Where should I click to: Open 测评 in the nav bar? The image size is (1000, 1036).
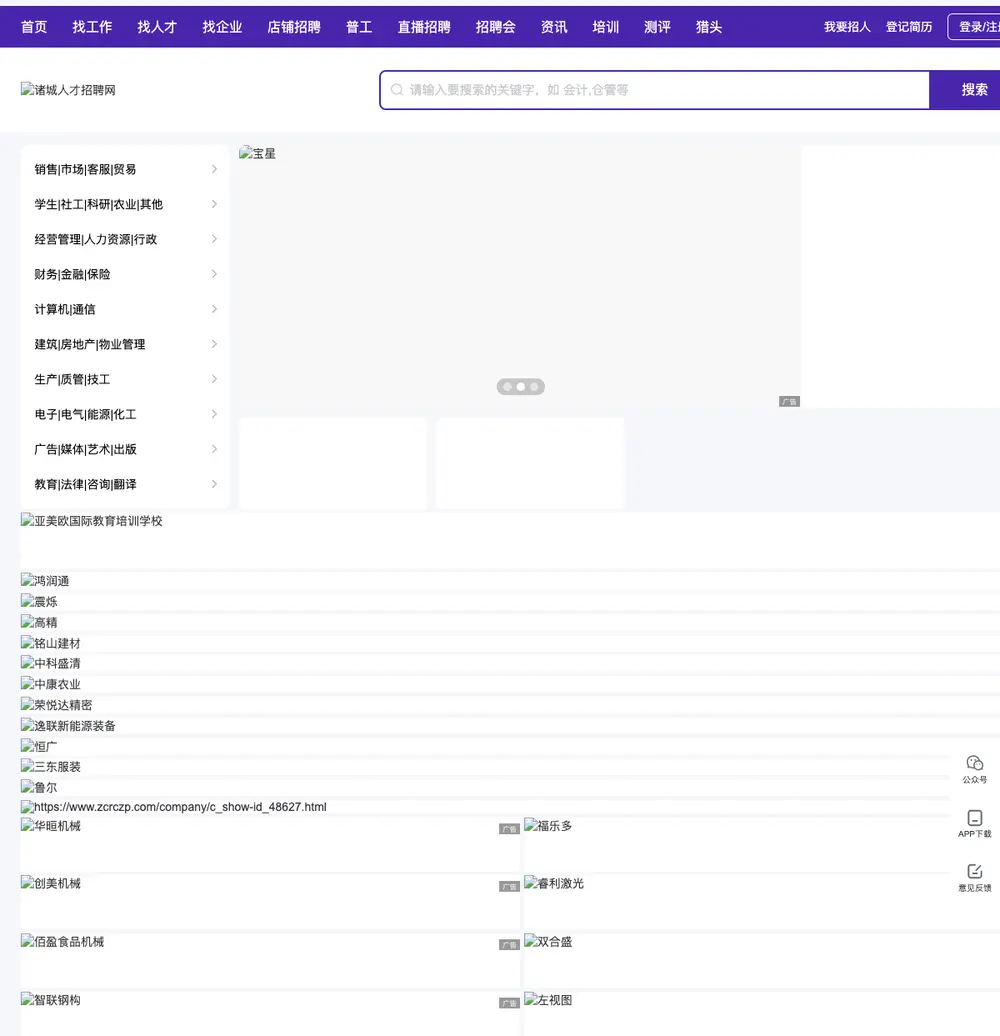click(657, 27)
